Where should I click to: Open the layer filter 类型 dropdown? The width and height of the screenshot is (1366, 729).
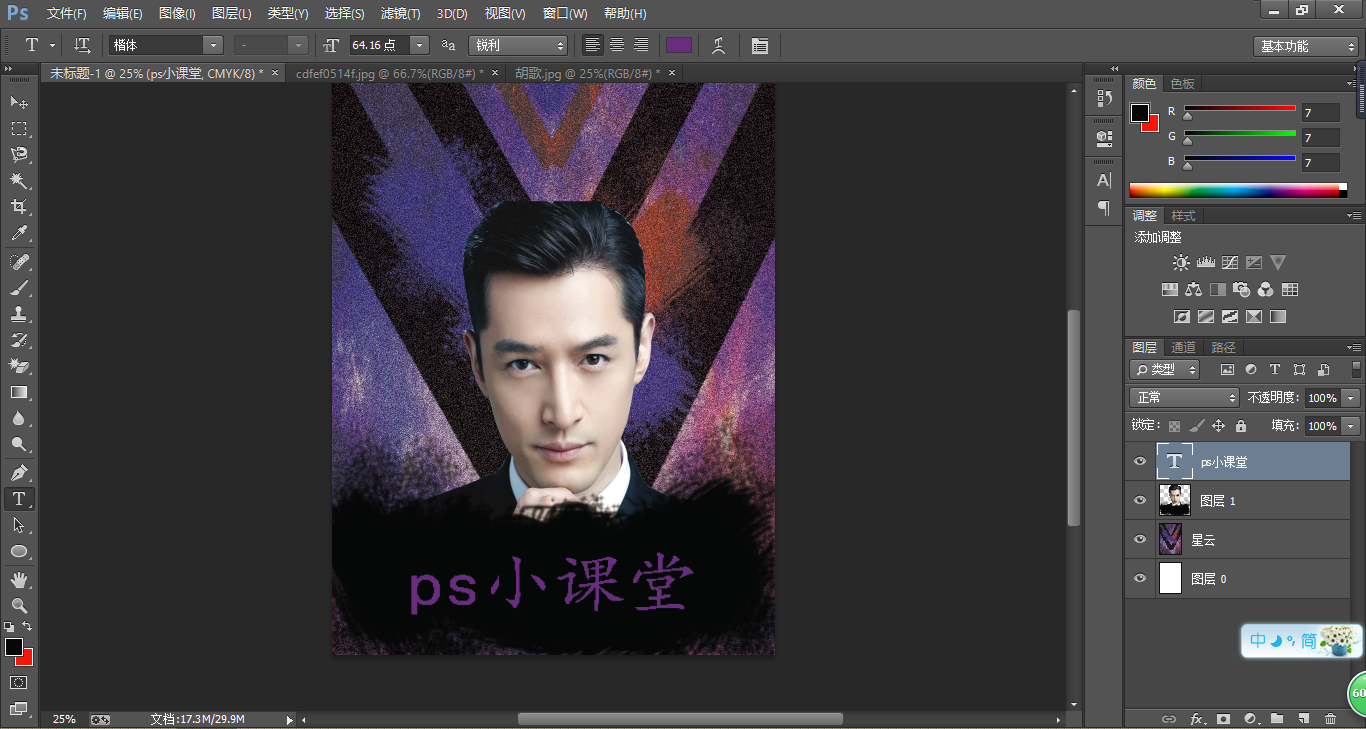pos(1164,369)
